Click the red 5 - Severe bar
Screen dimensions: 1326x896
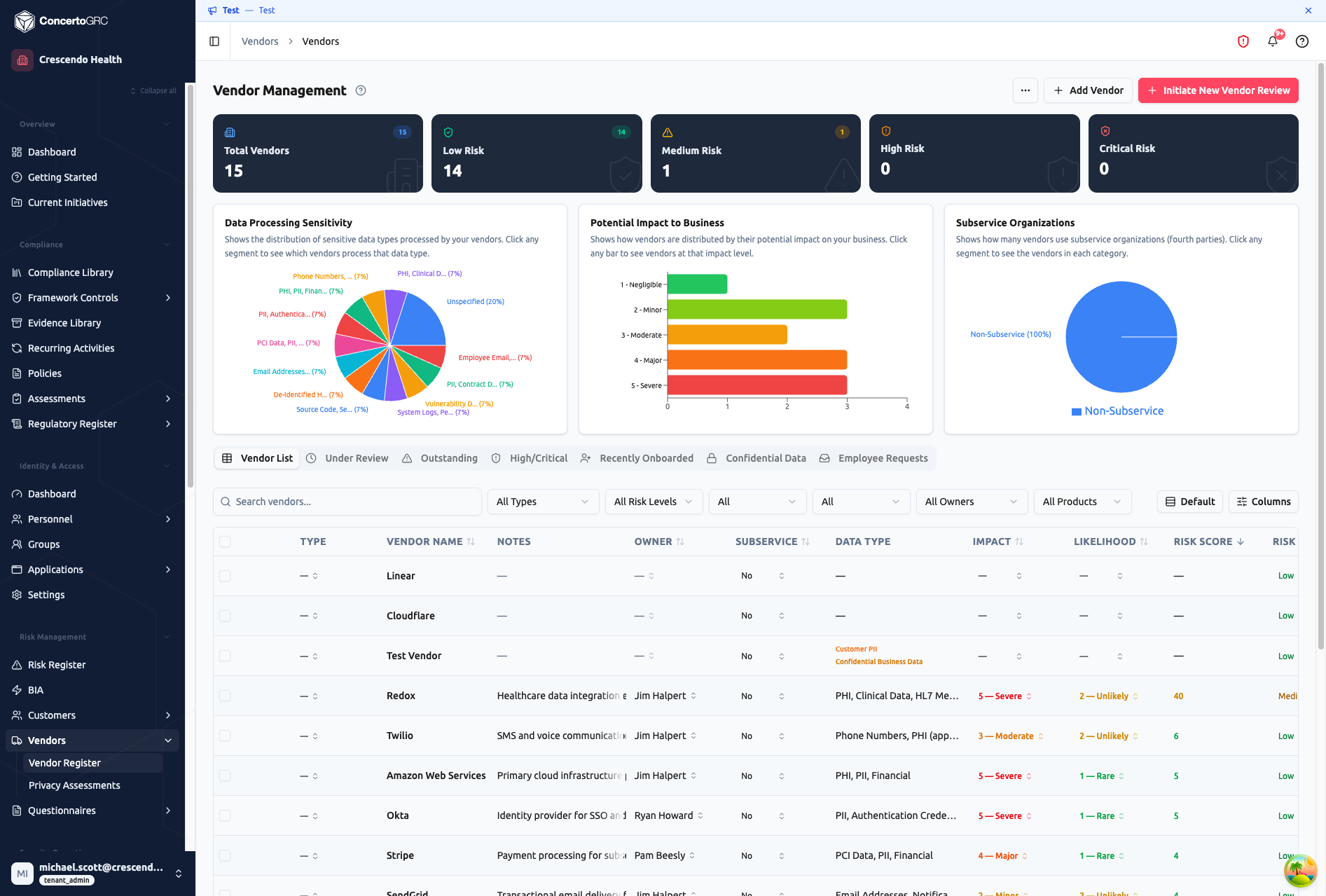[757, 385]
